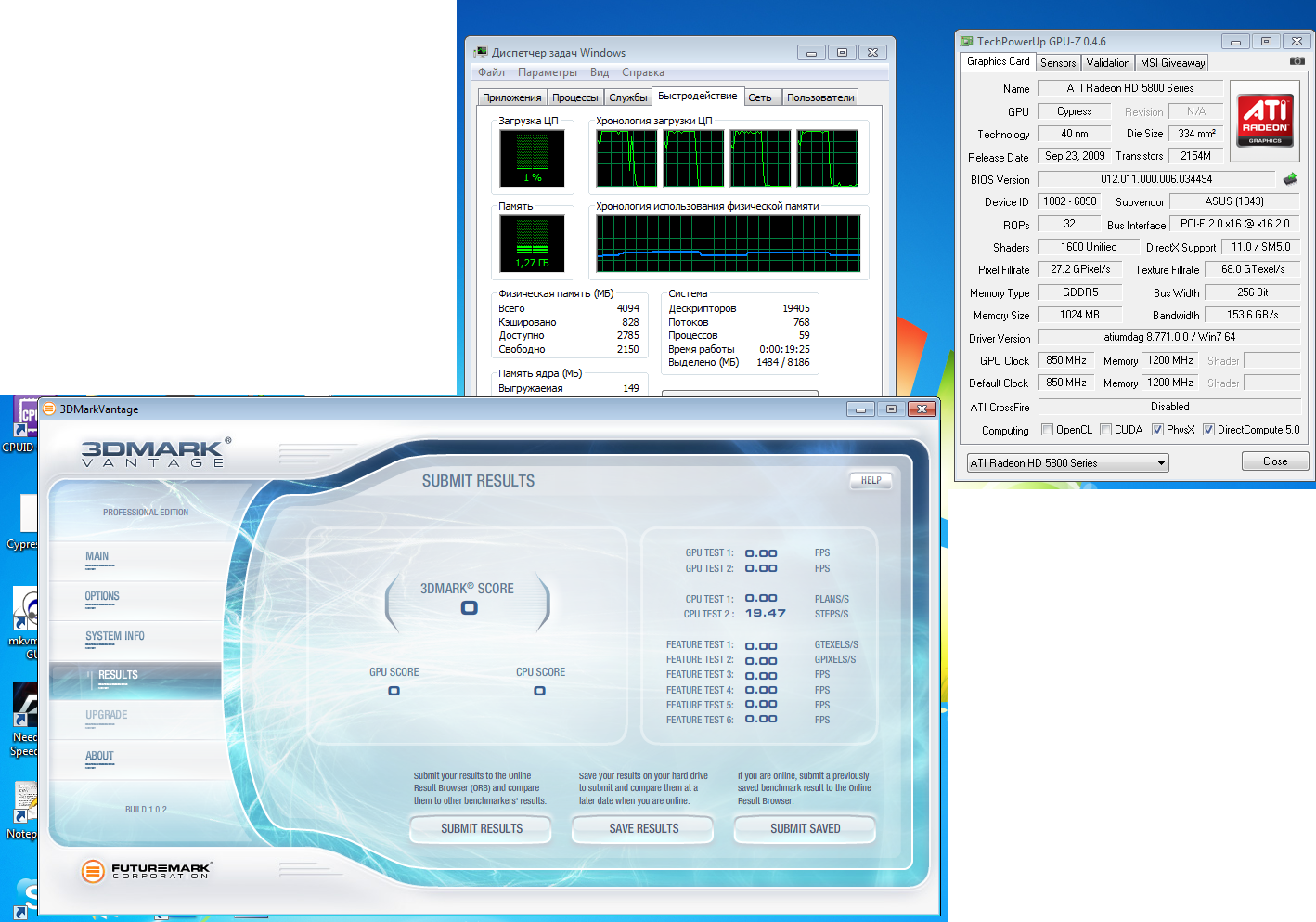The width and height of the screenshot is (1316, 922).
Task: Click the physical memory usage history graph
Action: (x=729, y=243)
